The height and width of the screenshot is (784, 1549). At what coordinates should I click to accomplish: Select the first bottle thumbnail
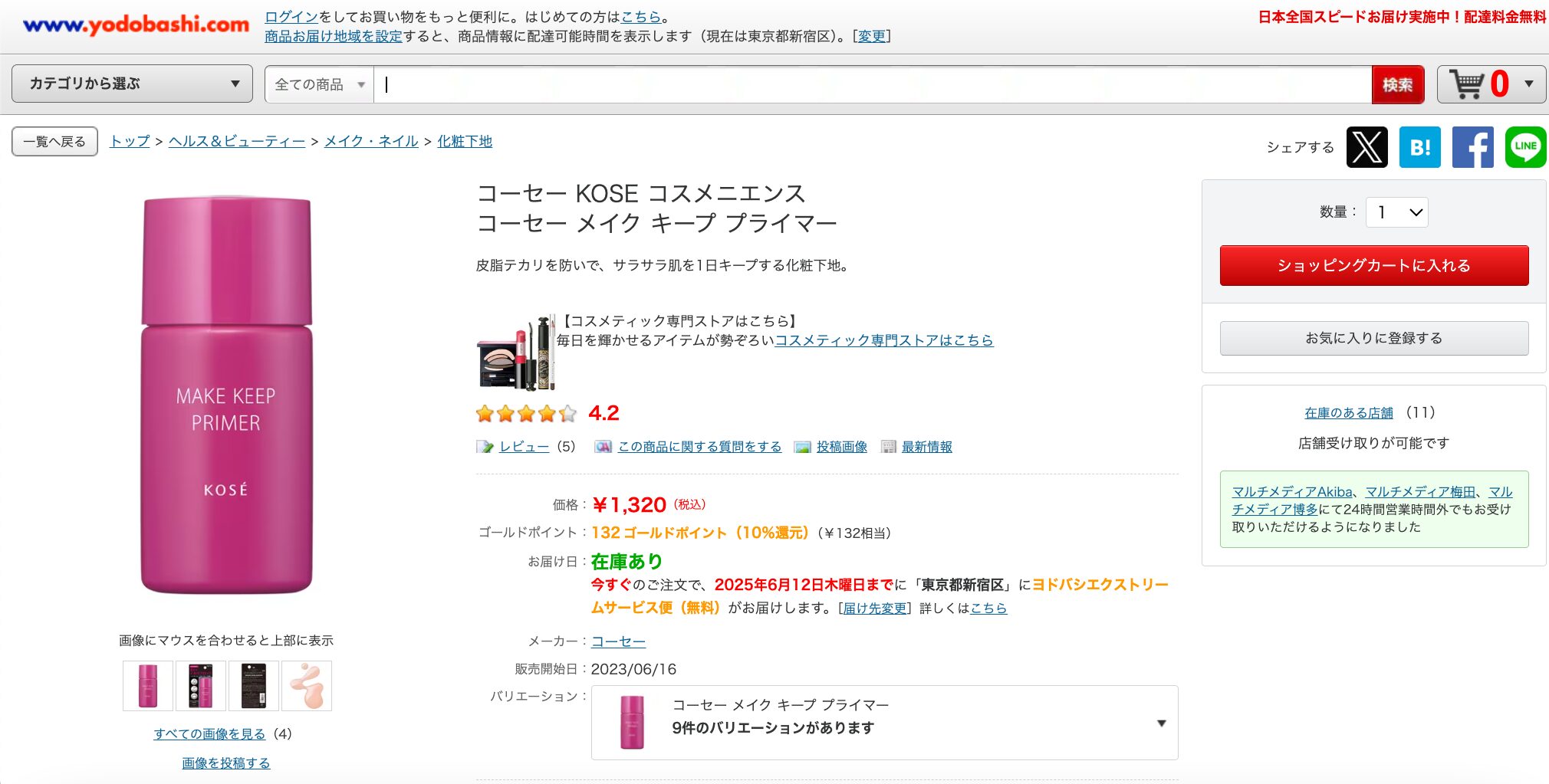coord(148,686)
